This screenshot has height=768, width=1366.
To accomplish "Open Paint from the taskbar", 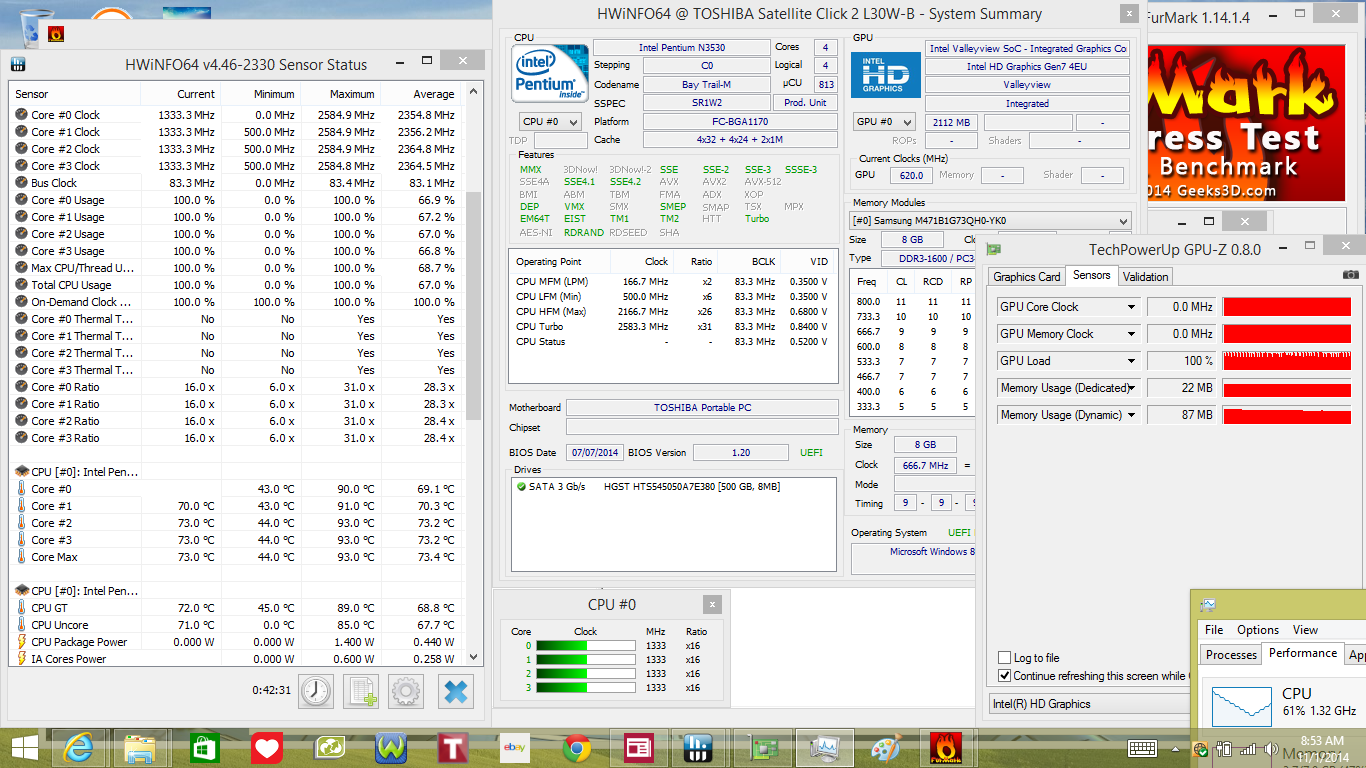I will (x=886, y=748).
